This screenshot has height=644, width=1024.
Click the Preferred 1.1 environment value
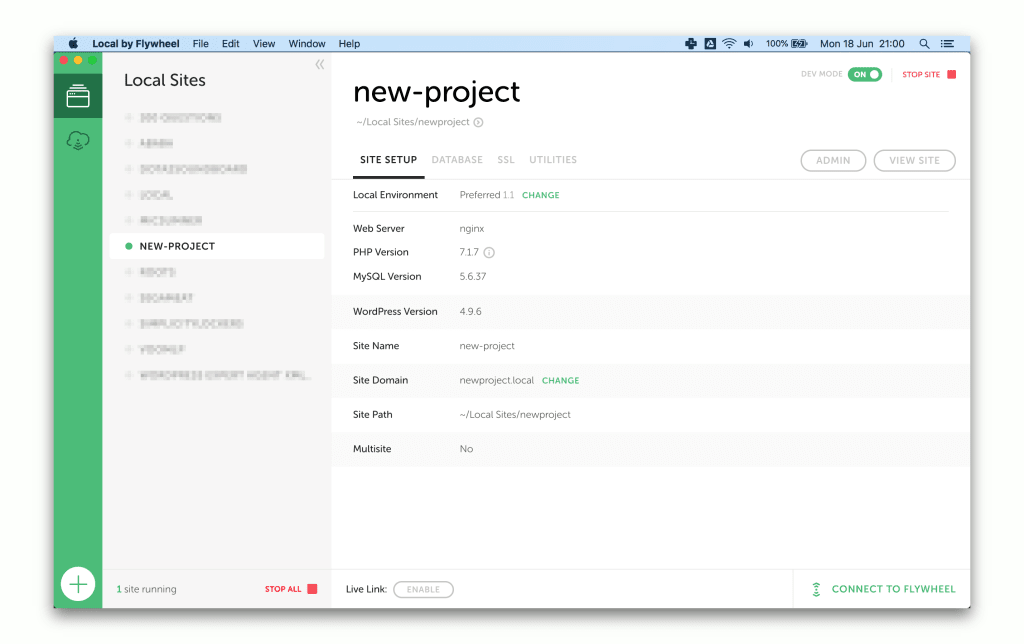click(x=487, y=195)
